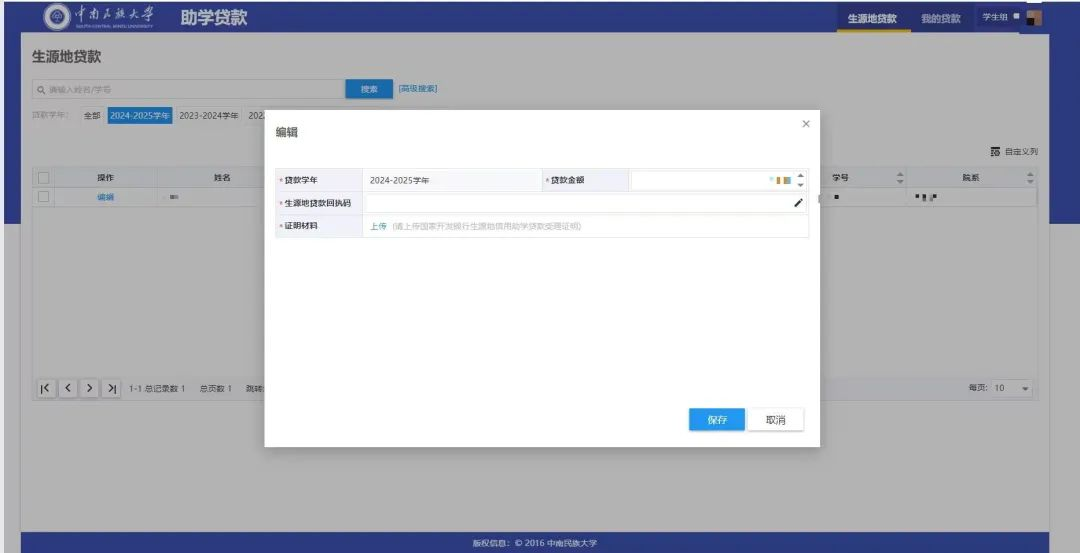Image resolution: width=1080 pixels, height=553 pixels.
Task: Go to next page arrow
Action: click(90, 388)
